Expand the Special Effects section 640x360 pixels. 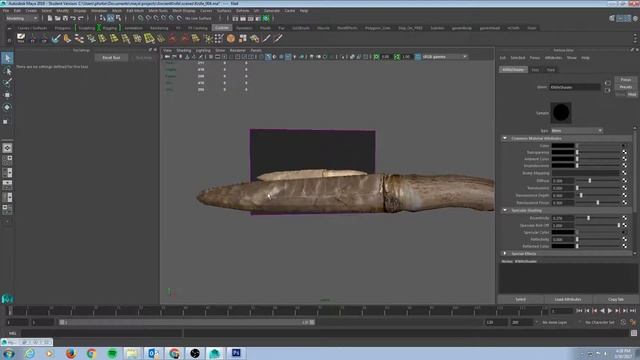(505, 253)
